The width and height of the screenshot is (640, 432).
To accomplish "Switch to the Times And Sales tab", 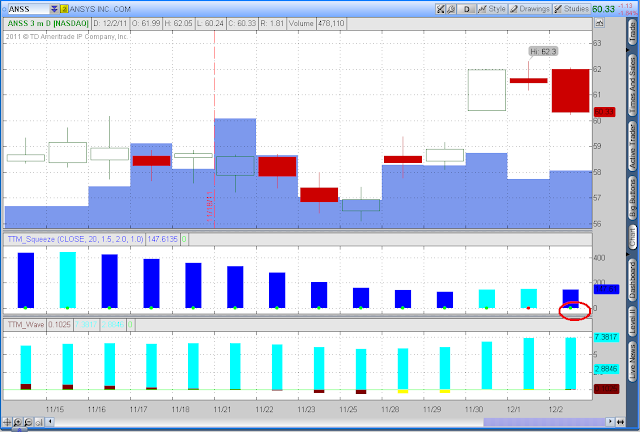I will (632, 86).
